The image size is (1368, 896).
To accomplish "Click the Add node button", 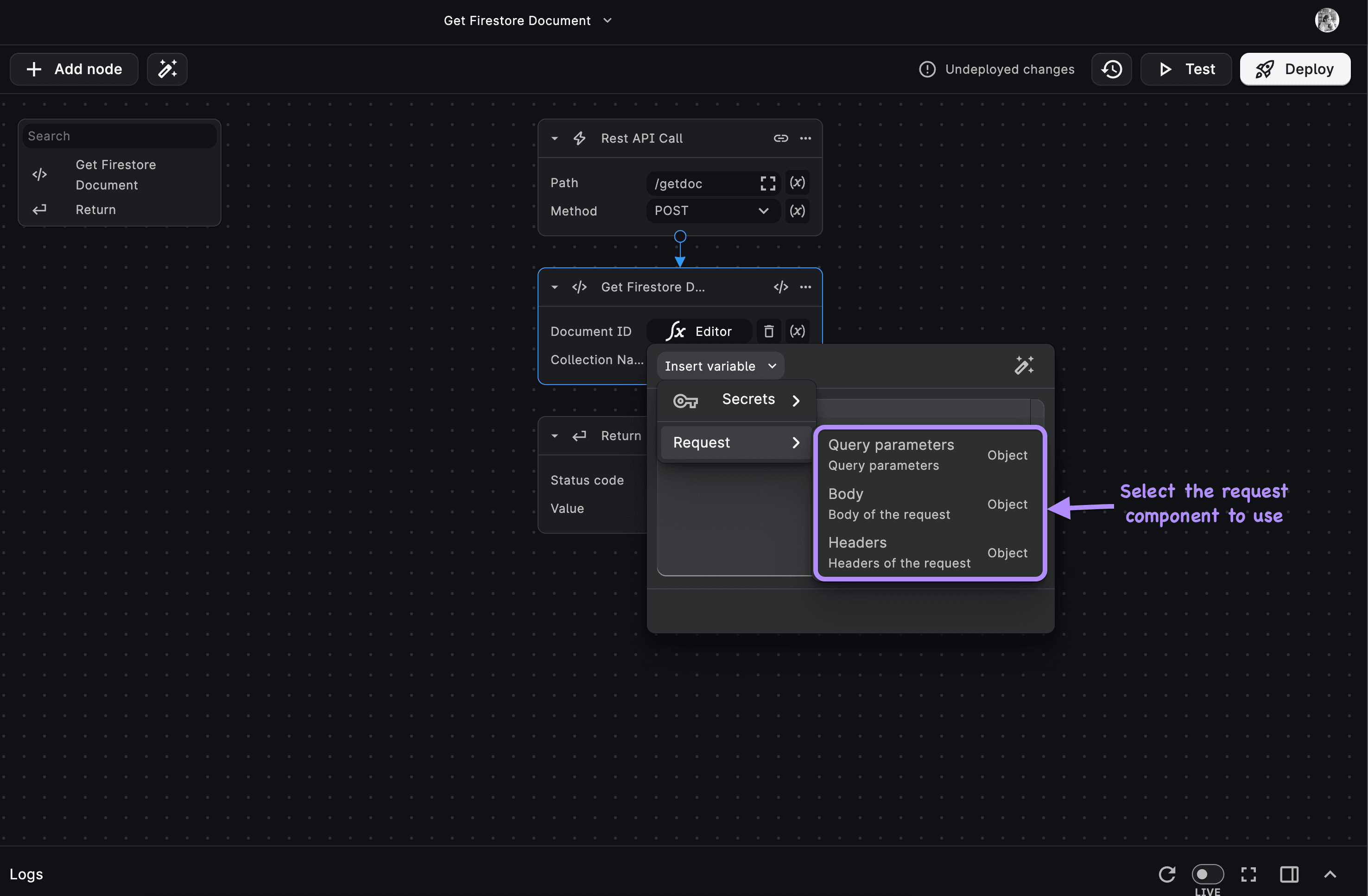I will pyautogui.click(x=74, y=69).
